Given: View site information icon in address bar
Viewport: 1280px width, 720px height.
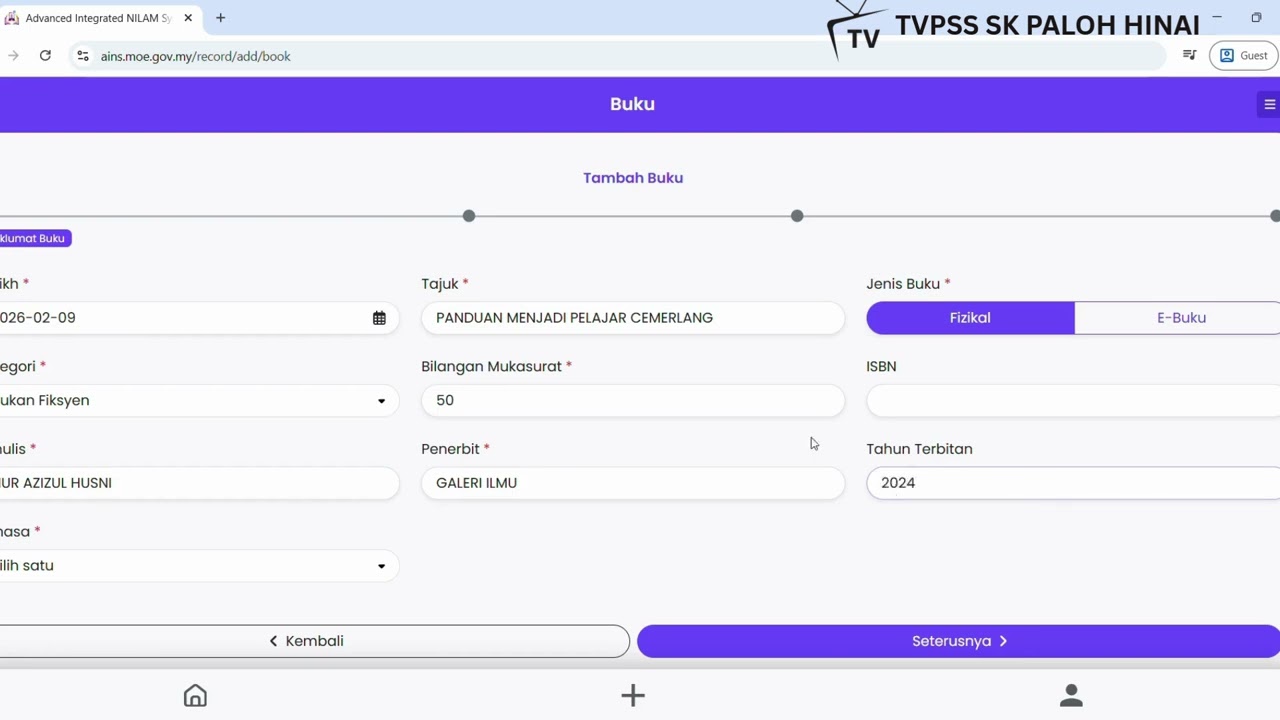Looking at the screenshot, I should [83, 56].
